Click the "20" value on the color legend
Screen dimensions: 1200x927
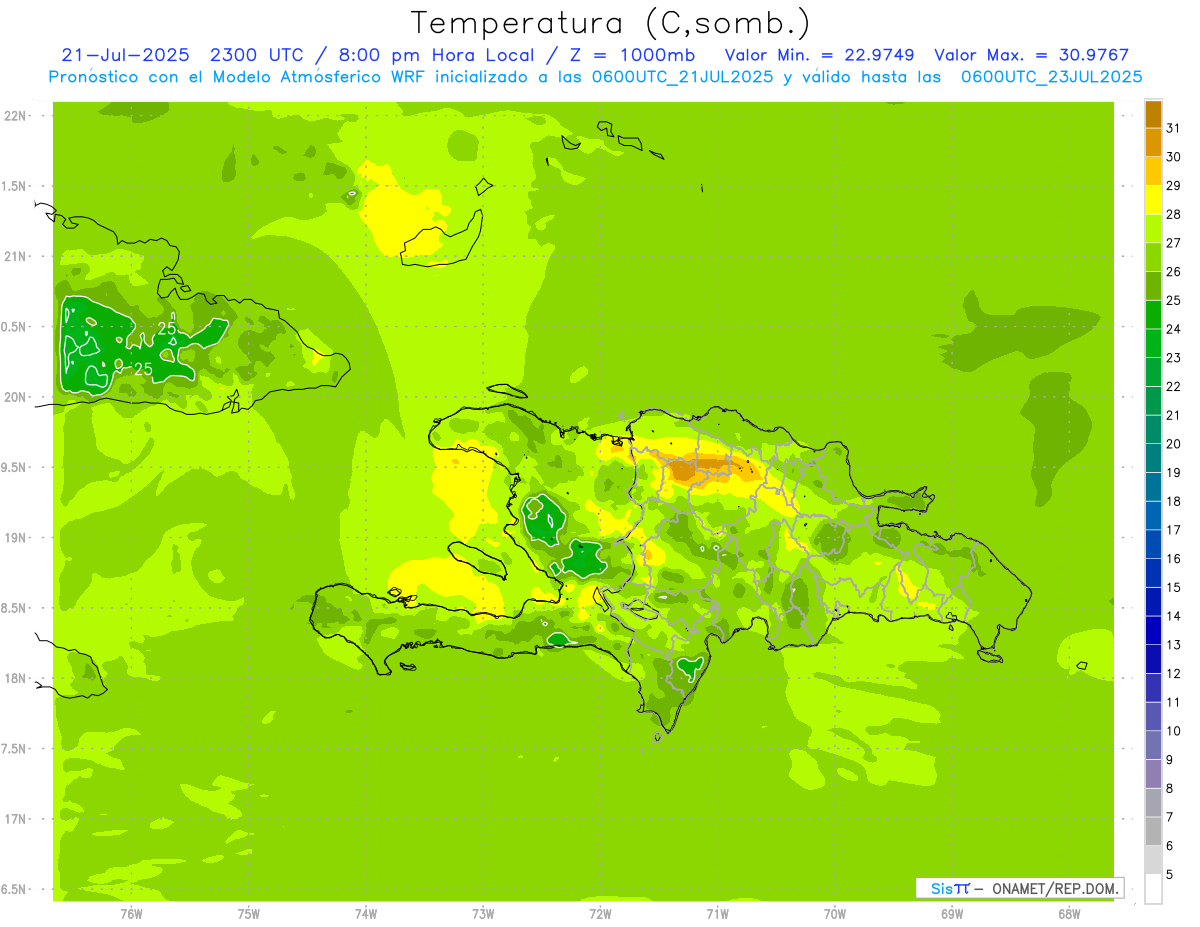pos(1174,444)
